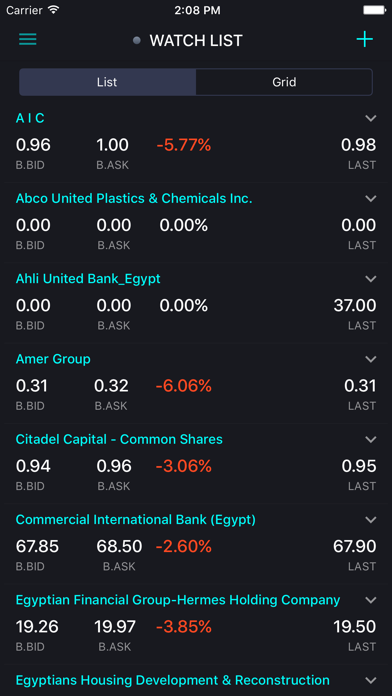Expand Commercial International Bank chevron
This screenshot has height=696, width=392.
coord(371,519)
